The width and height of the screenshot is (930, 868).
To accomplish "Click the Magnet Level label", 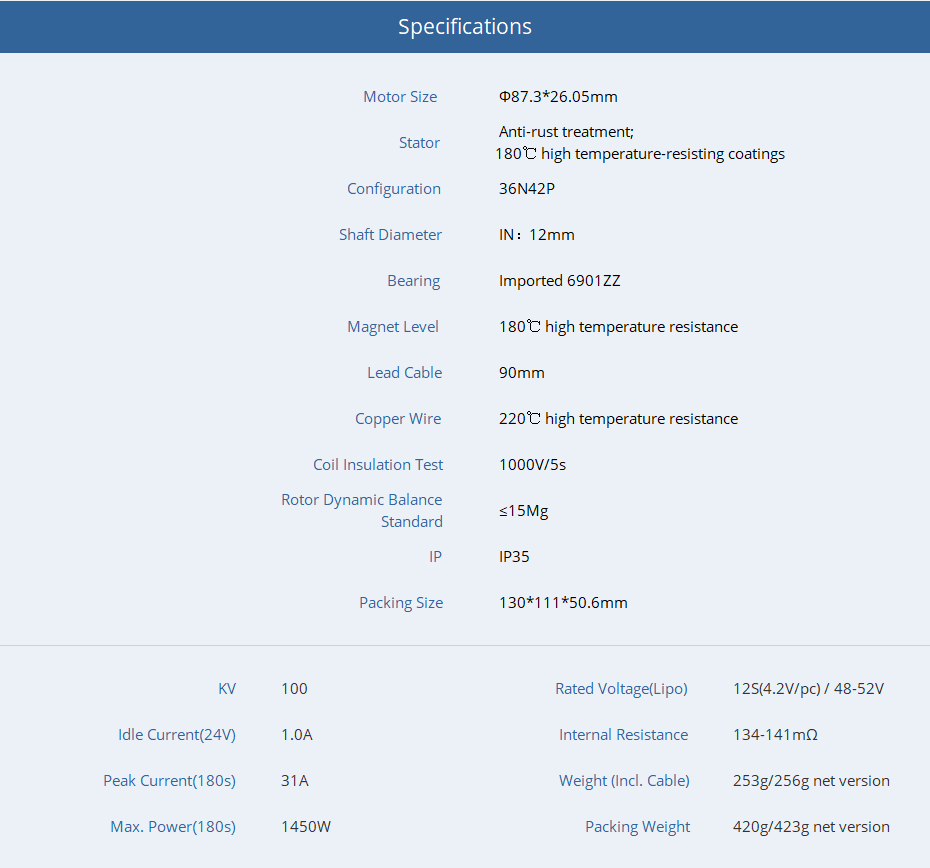I will [x=393, y=327].
